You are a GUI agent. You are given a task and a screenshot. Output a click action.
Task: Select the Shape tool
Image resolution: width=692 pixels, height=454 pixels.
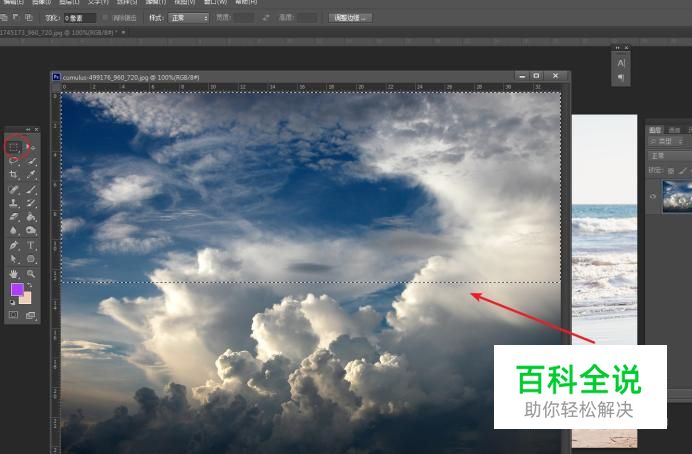coord(31,259)
